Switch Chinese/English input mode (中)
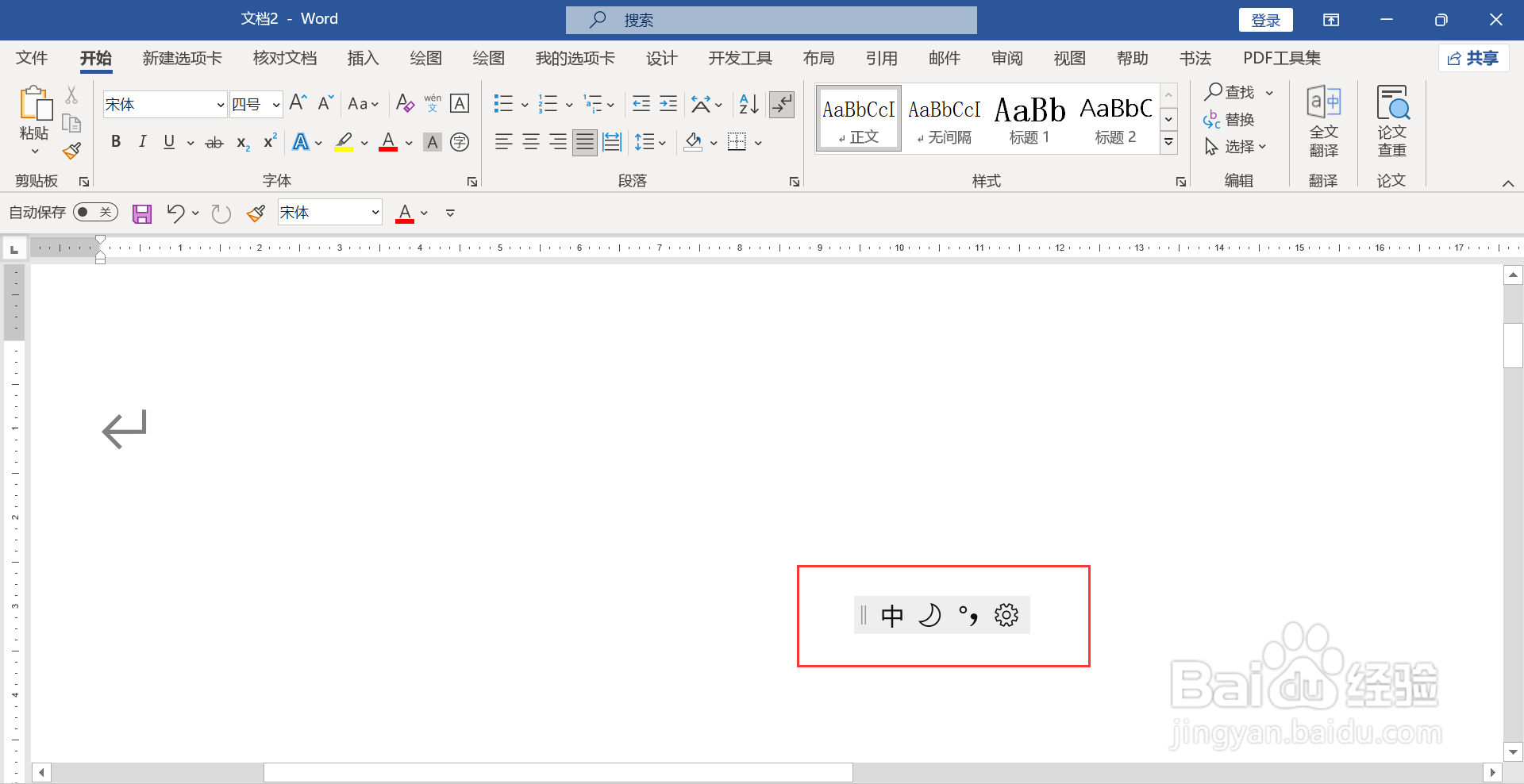This screenshot has width=1524, height=784. click(892, 615)
